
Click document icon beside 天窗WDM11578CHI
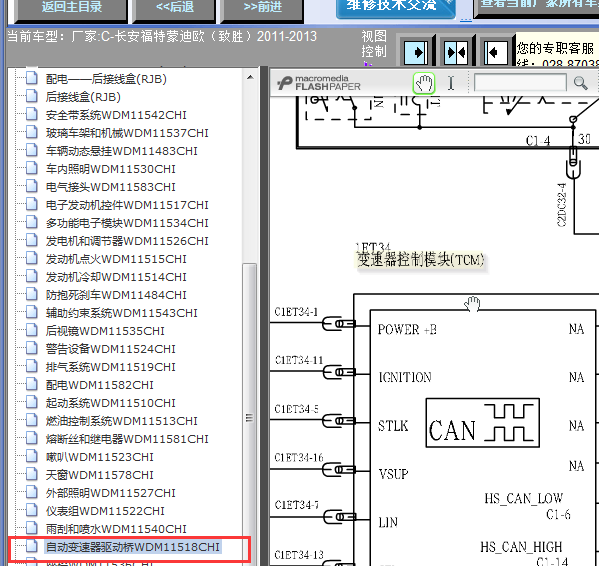32,474
